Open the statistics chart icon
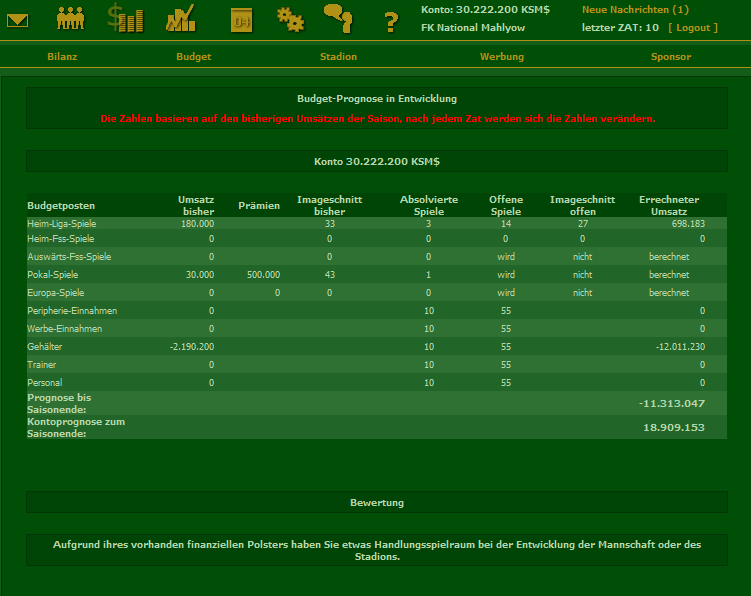This screenshot has width=751, height=596. 181,18
